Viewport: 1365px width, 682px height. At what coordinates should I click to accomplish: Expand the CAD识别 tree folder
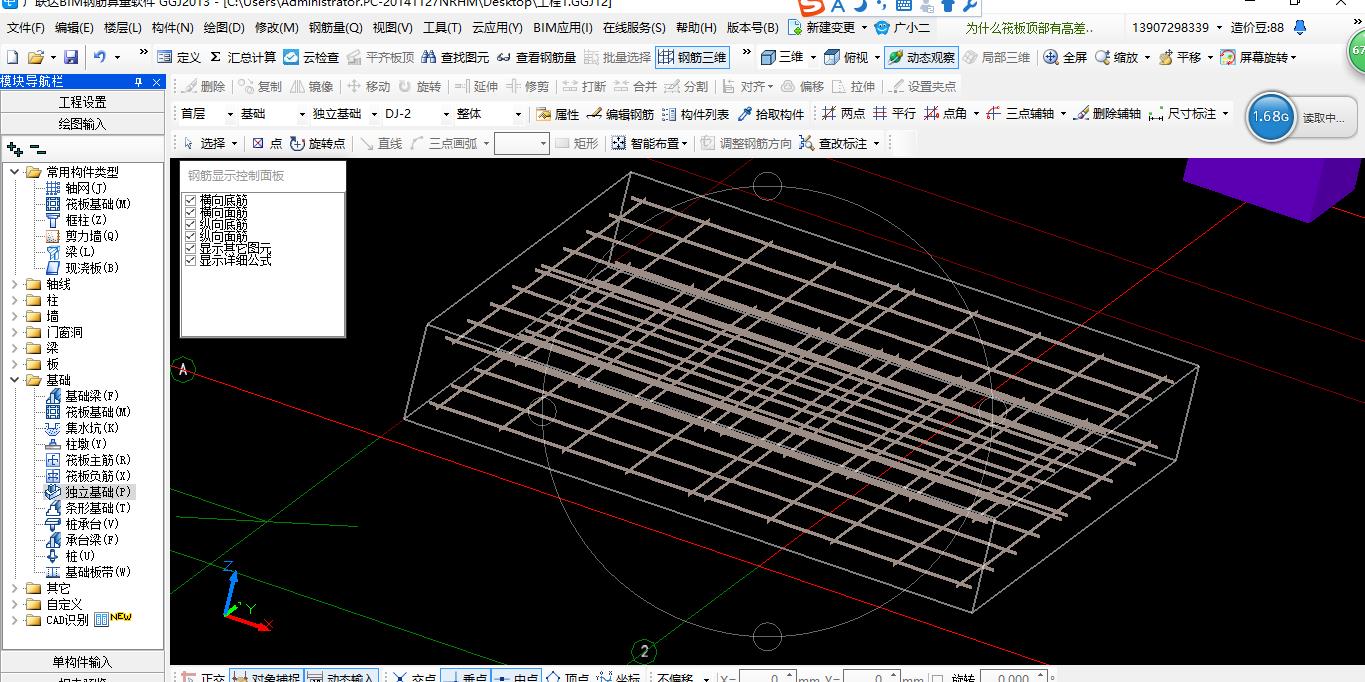(15, 620)
